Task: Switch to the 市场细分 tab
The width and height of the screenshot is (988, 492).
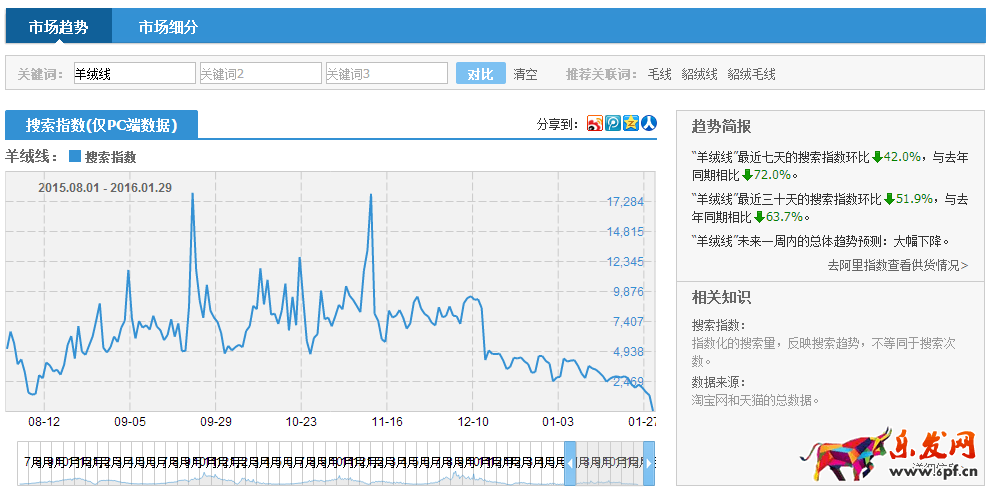Action: click(168, 27)
